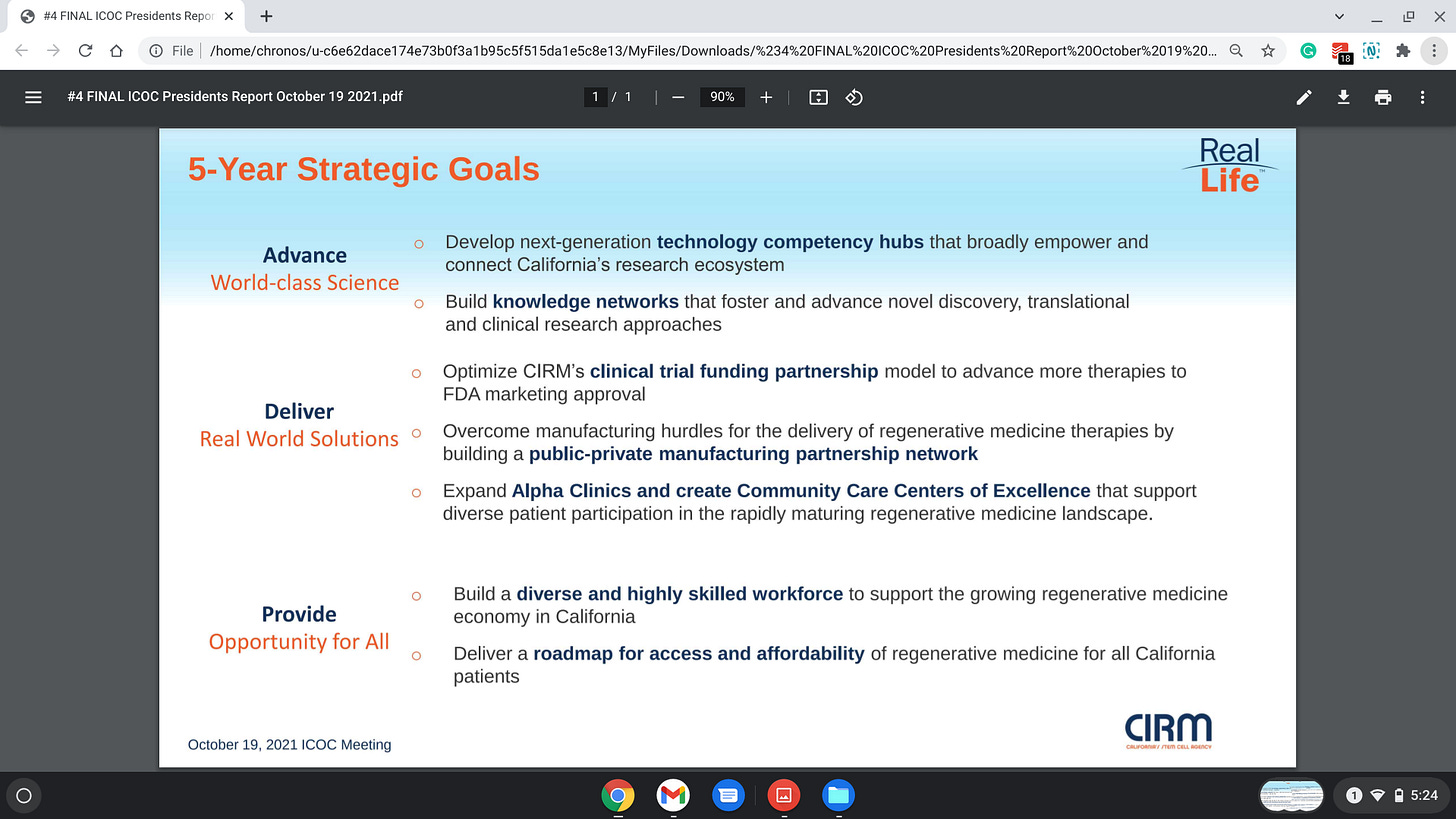Print the PDF document
Image resolution: width=1456 pixels, height=819 pixels.
(x=1383, y=97)
